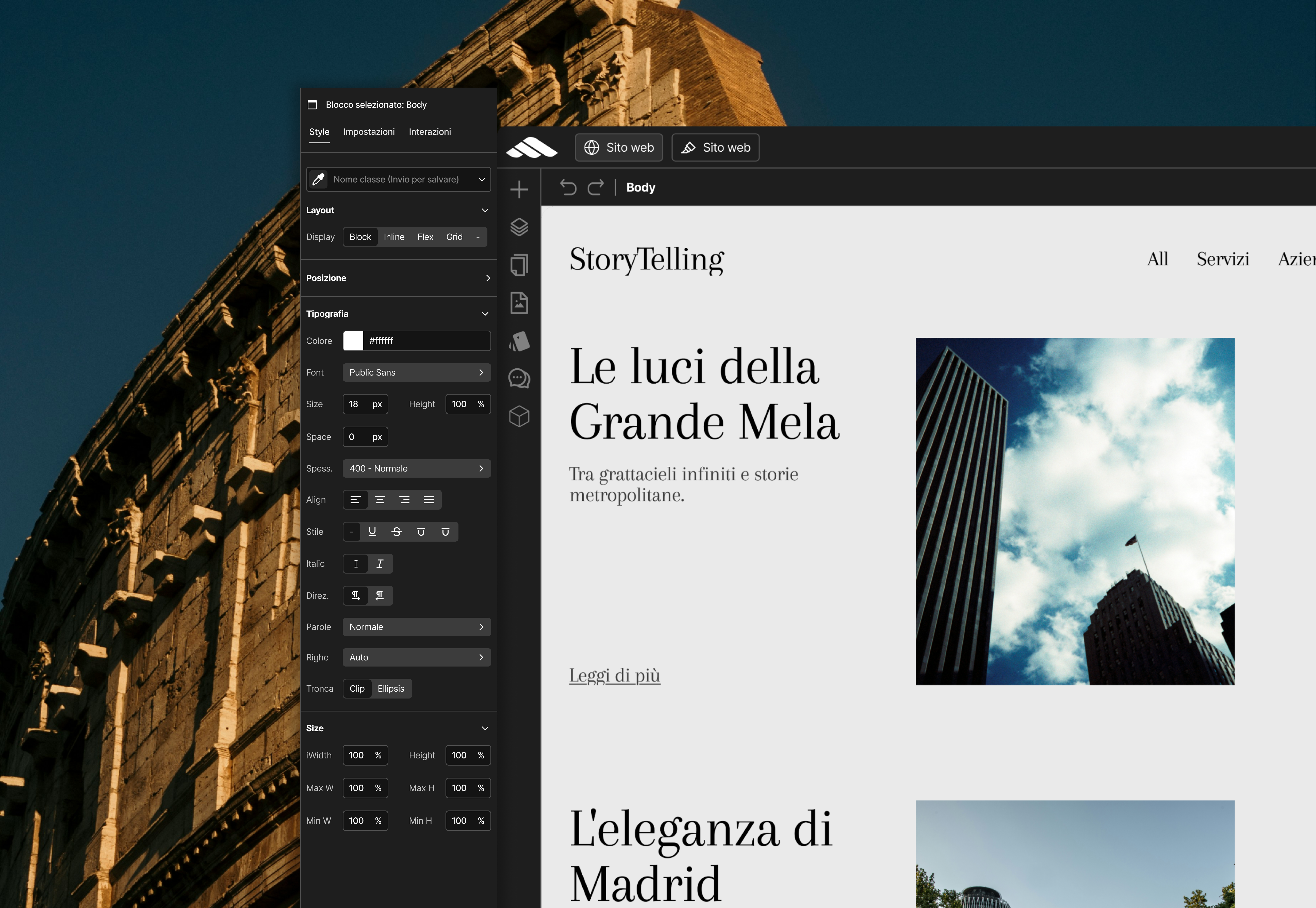Click the Min W 100 field
This screenshot has width=1316, height=908.
(366, 820)
